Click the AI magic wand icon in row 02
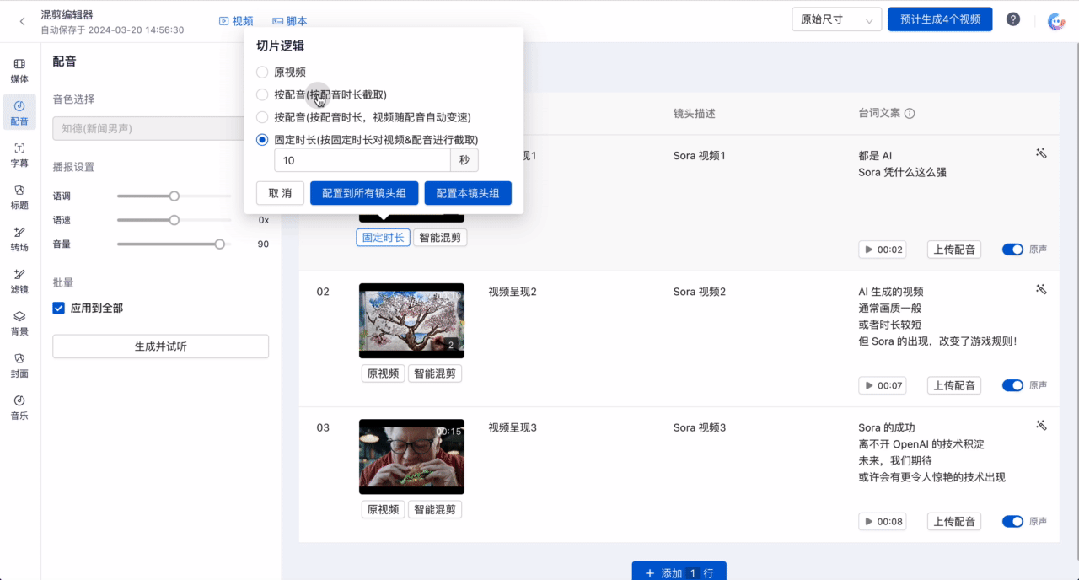 pos(1041,290)
